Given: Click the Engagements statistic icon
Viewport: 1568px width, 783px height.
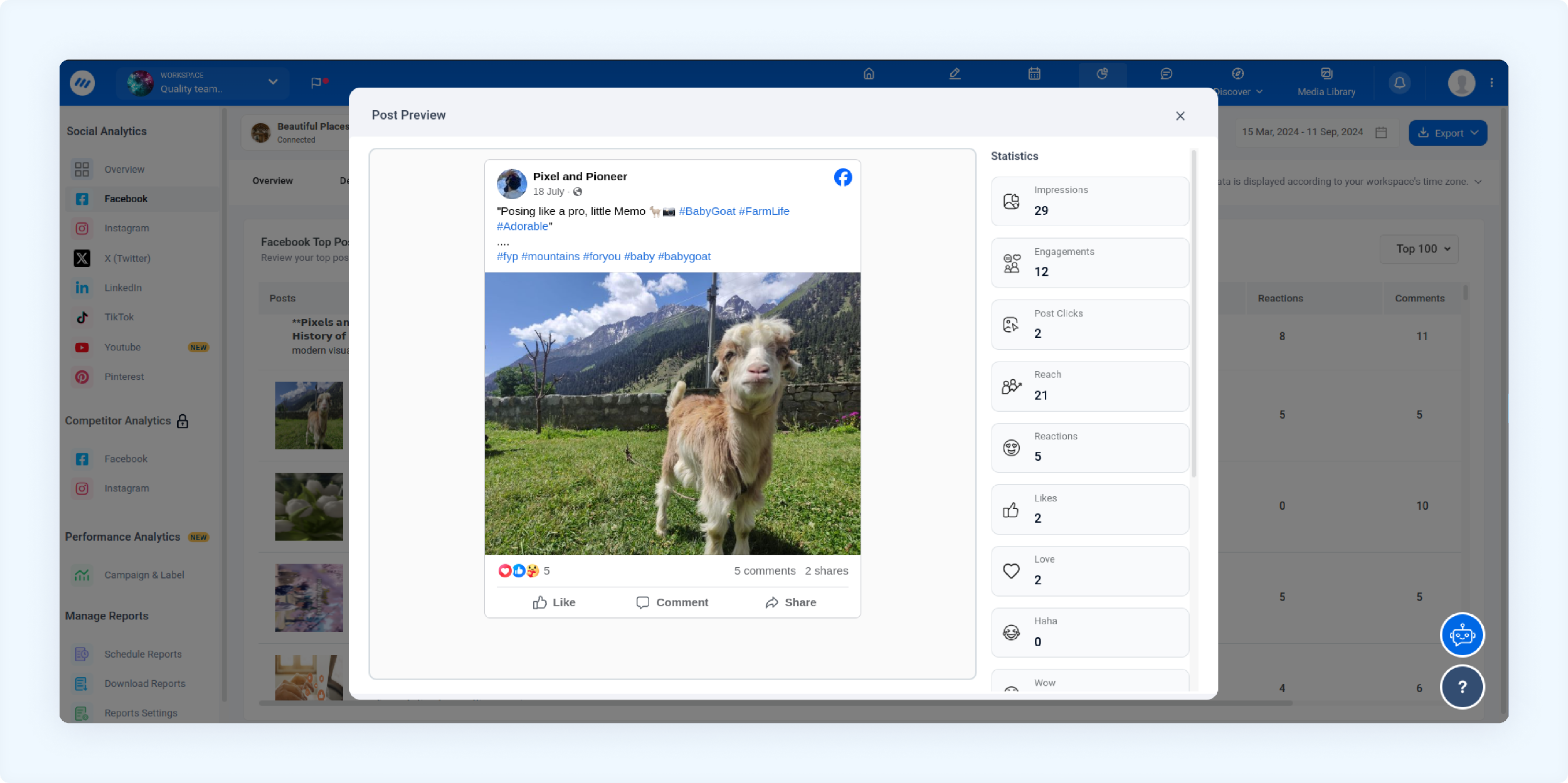Looking at the screenshot, I should (1011, 263).
